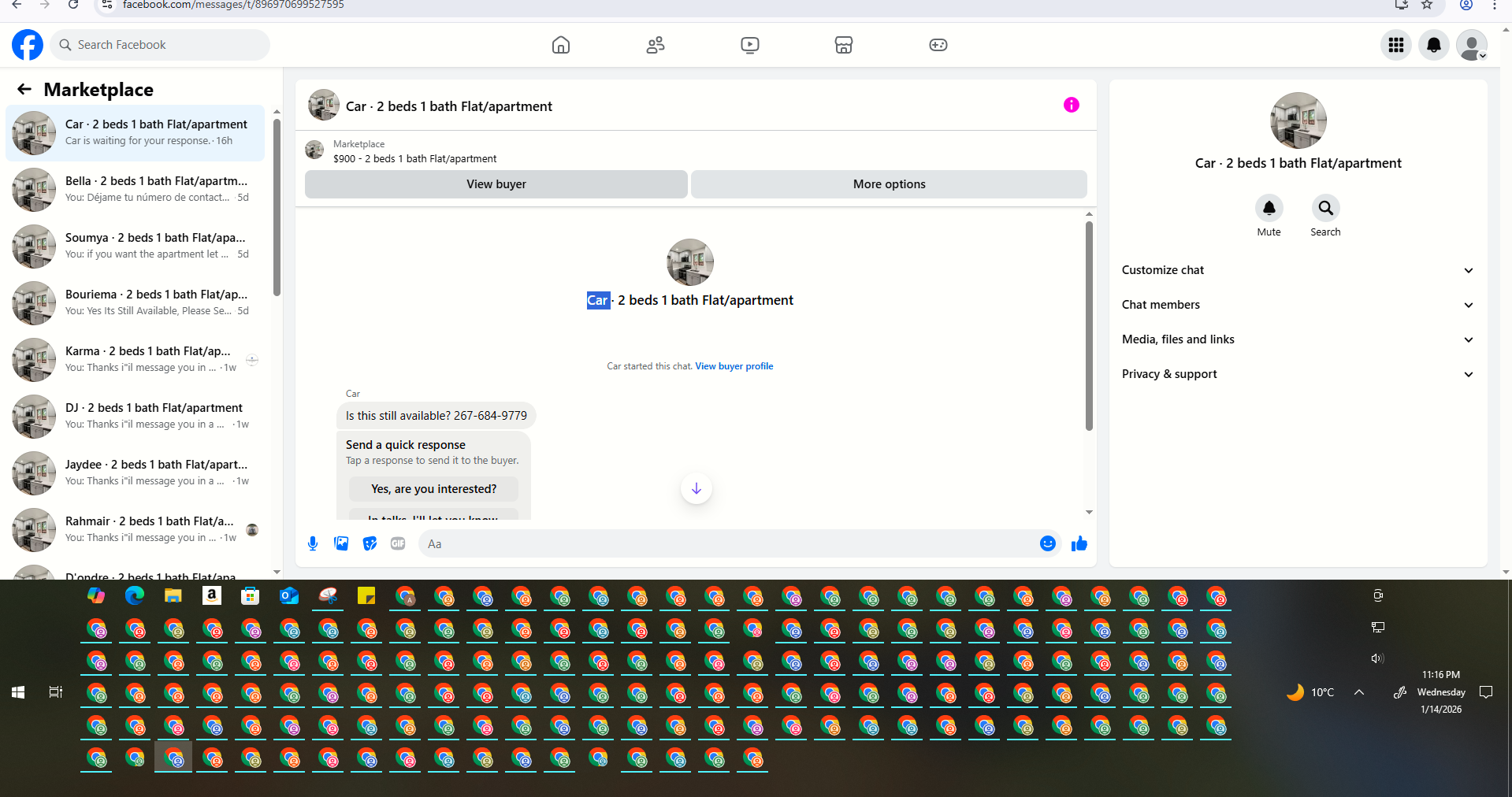This screenshot has width=1512, height=797.
Task: Open the conversation information icon
Action: [1072, 105]
